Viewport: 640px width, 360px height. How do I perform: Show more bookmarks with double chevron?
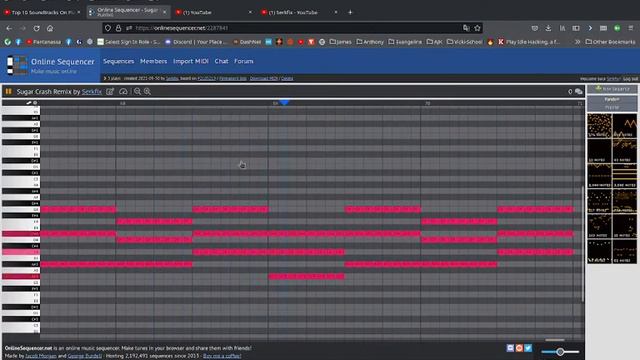(578, 42)
